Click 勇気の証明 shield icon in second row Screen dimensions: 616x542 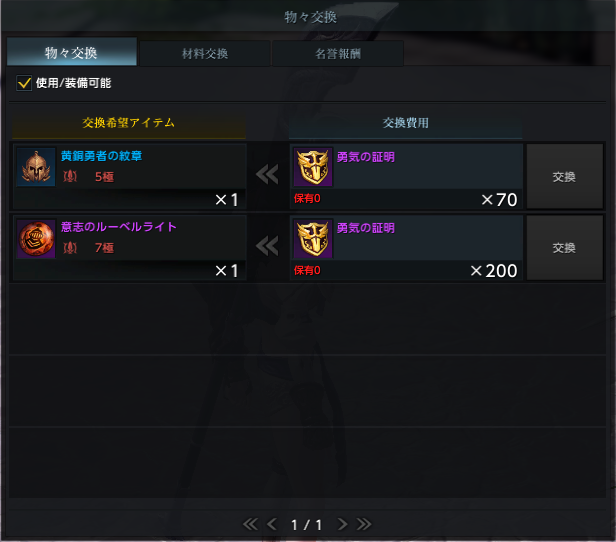pos(313,238)
